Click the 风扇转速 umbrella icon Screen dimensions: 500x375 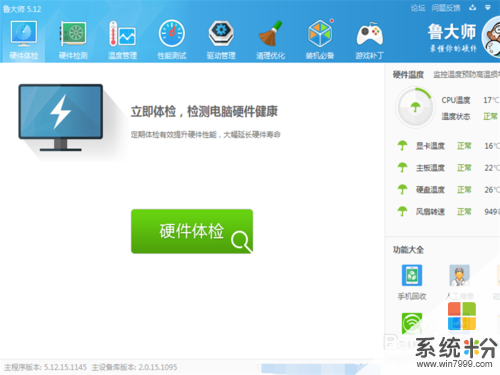coord(402,211)
